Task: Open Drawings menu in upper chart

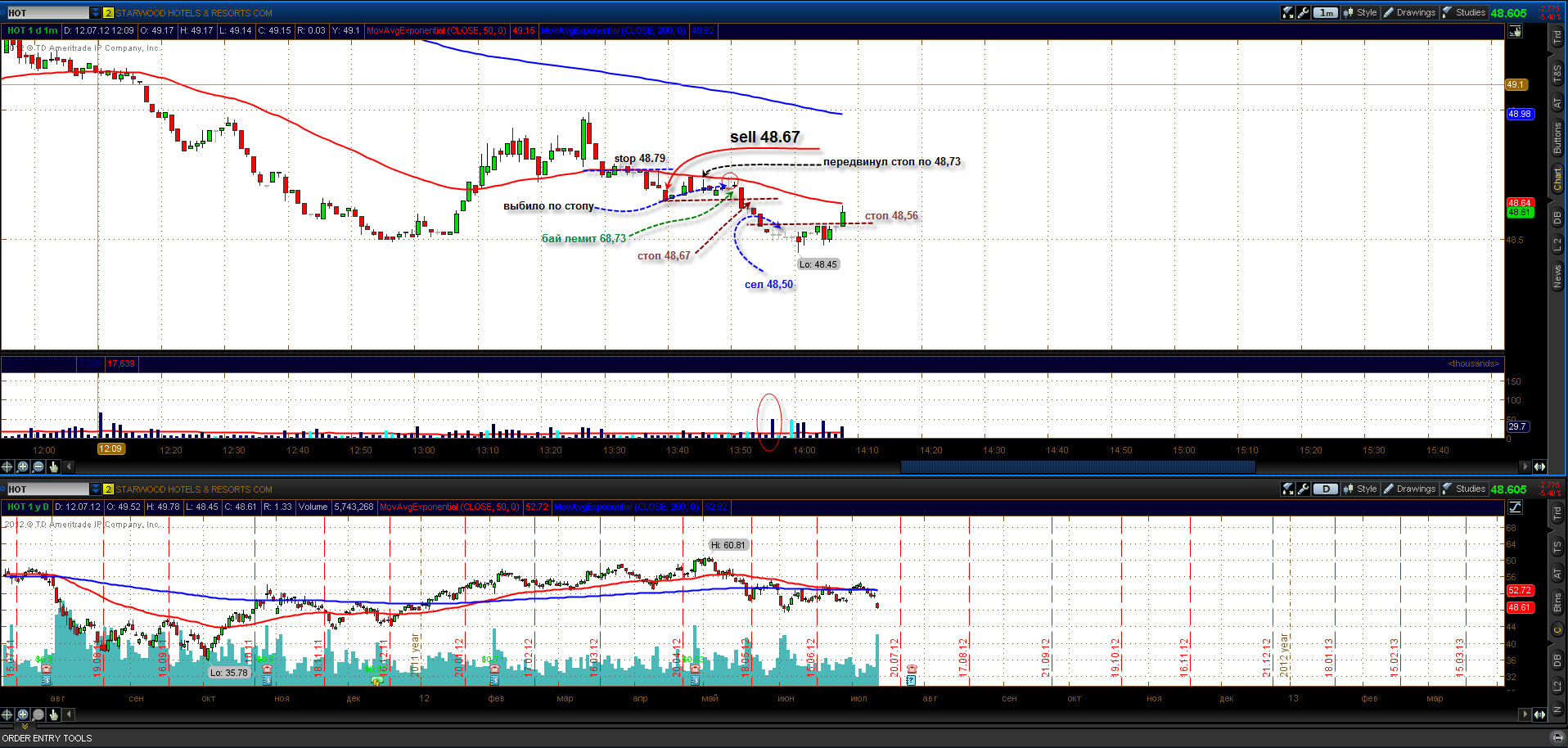Action: coord(1409,12)
